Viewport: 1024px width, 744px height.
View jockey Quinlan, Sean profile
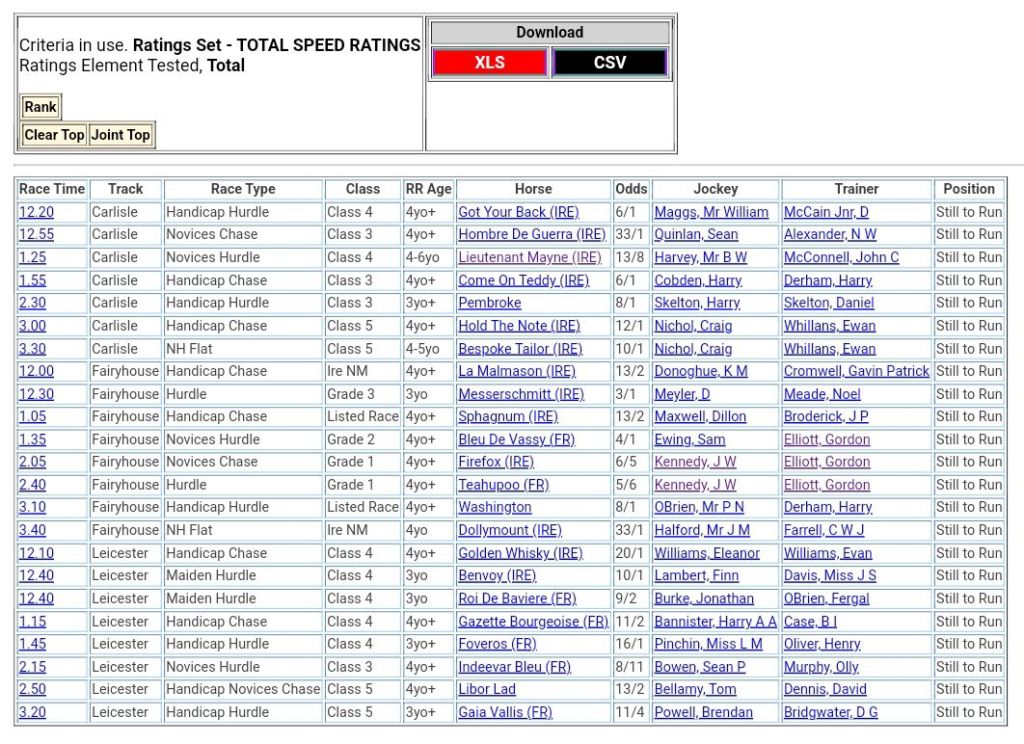click(x=696, y=235)
